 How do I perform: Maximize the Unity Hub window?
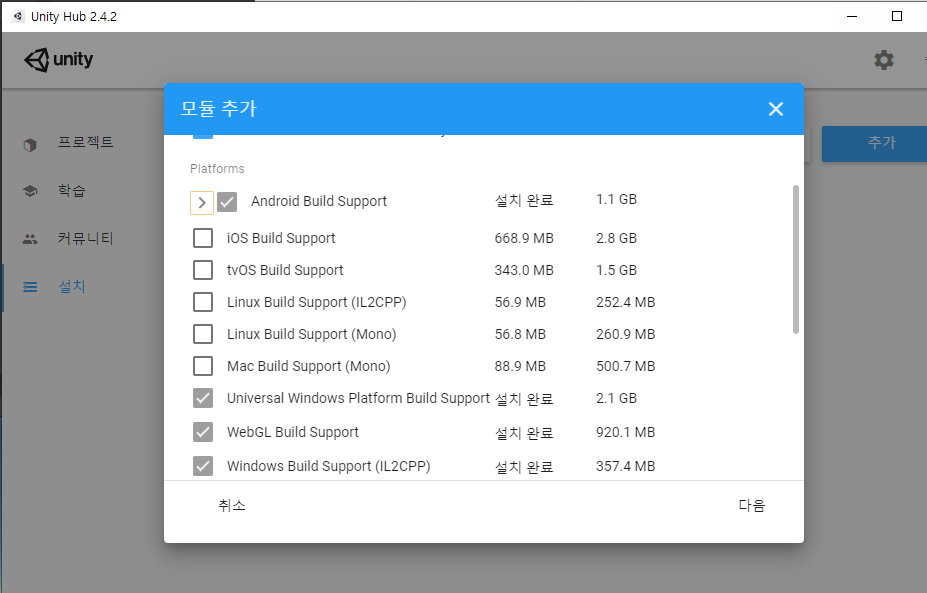[897, 16]
